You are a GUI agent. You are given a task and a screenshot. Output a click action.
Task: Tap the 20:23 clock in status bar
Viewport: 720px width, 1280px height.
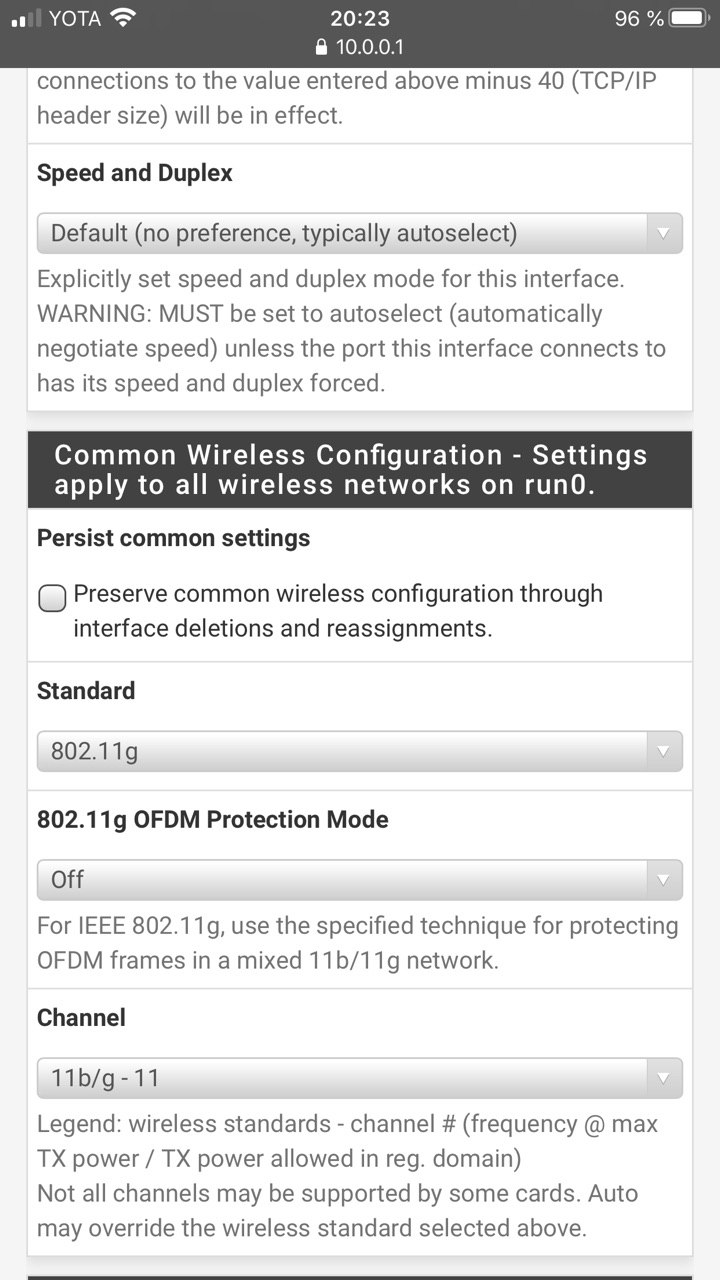click(360, 18)
